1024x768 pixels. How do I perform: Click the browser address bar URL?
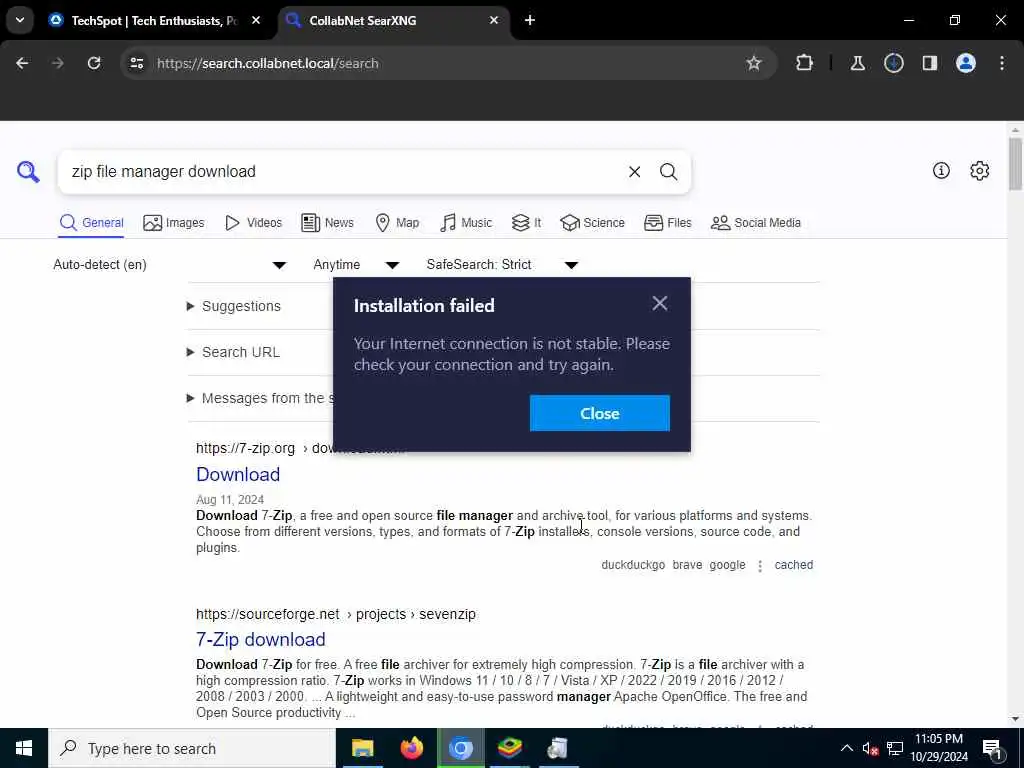coord(268,63)
